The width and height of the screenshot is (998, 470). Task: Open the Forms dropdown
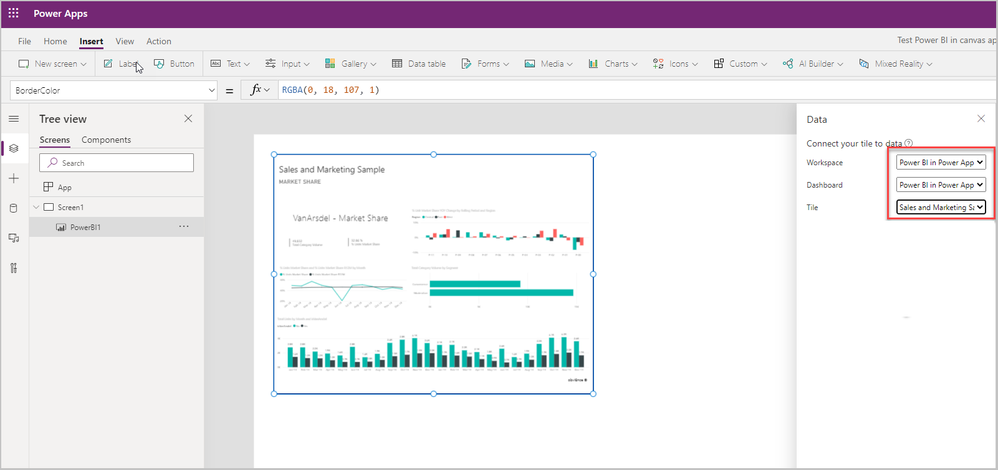485,64
